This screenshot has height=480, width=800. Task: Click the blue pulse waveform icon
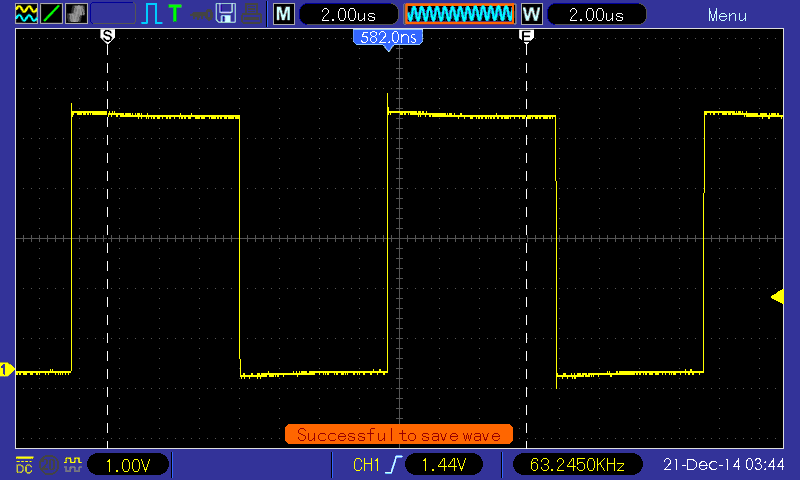[x=151, y=14]
